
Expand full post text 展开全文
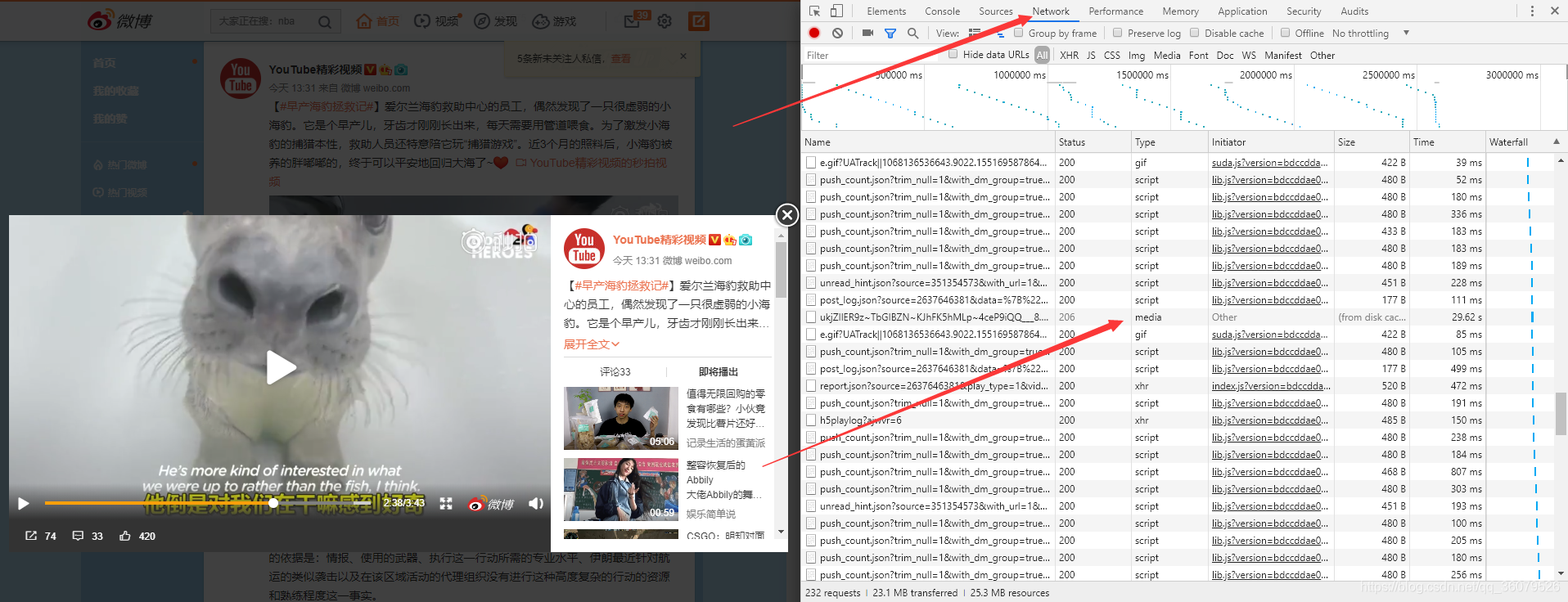[x=591, y=344]
